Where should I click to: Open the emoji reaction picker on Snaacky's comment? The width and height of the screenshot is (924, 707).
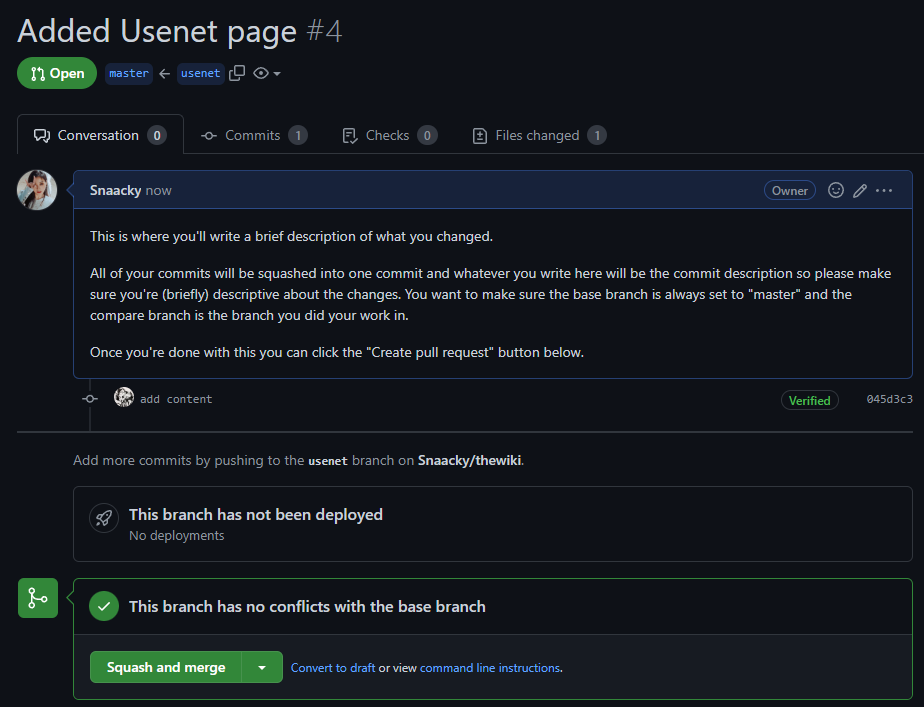click(836, 190)
